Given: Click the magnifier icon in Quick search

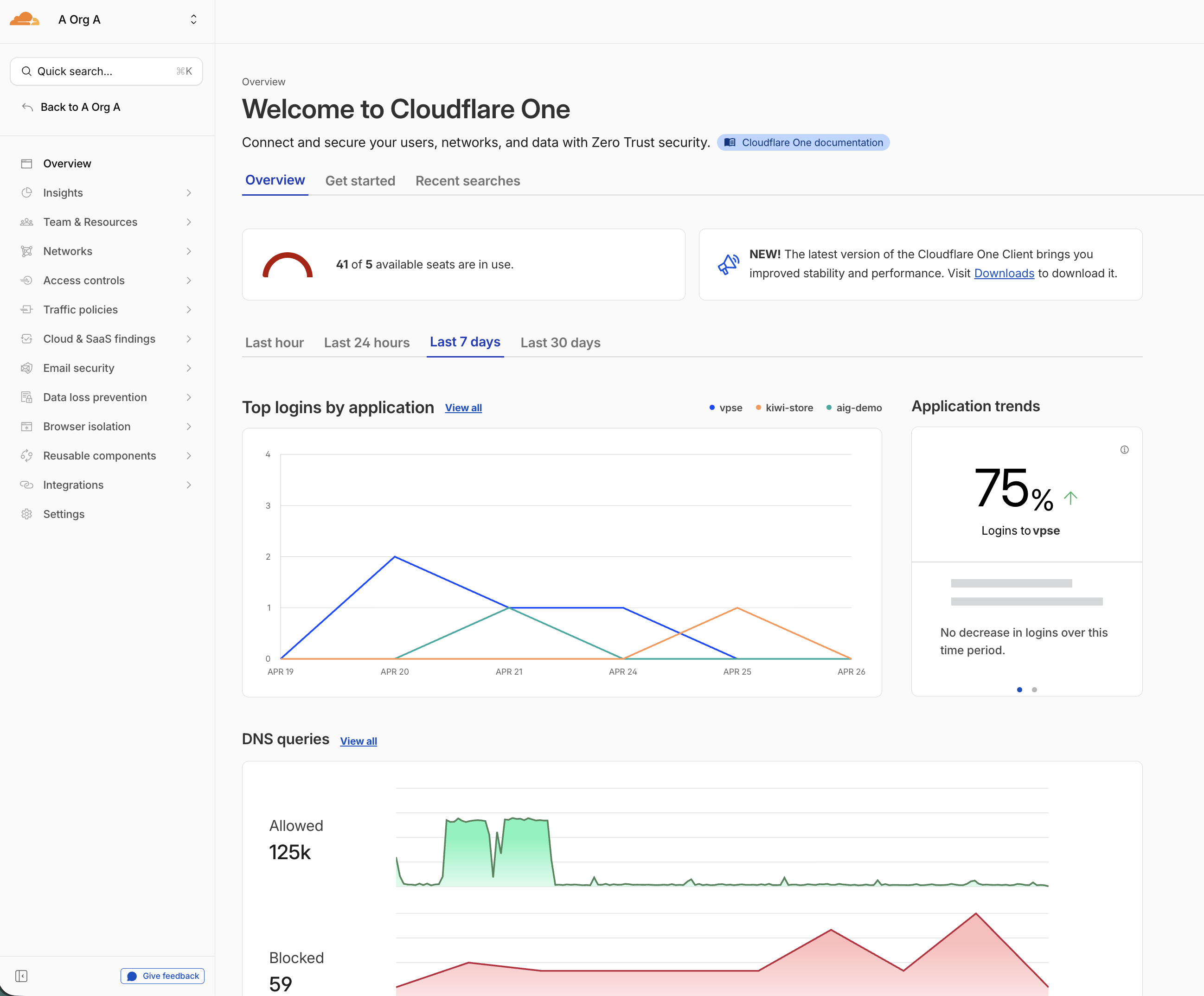Looking at the screenshot, I should (26, 71).
